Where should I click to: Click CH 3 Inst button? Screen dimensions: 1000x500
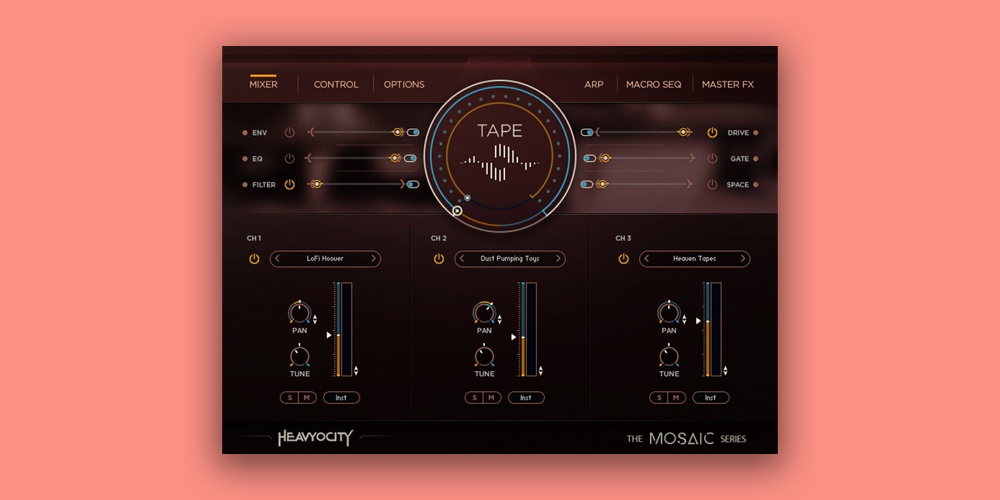[710, 398]
